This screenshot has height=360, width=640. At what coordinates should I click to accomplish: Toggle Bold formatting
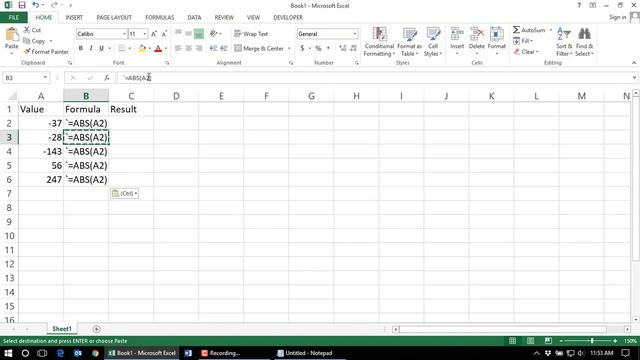(81, 48)
